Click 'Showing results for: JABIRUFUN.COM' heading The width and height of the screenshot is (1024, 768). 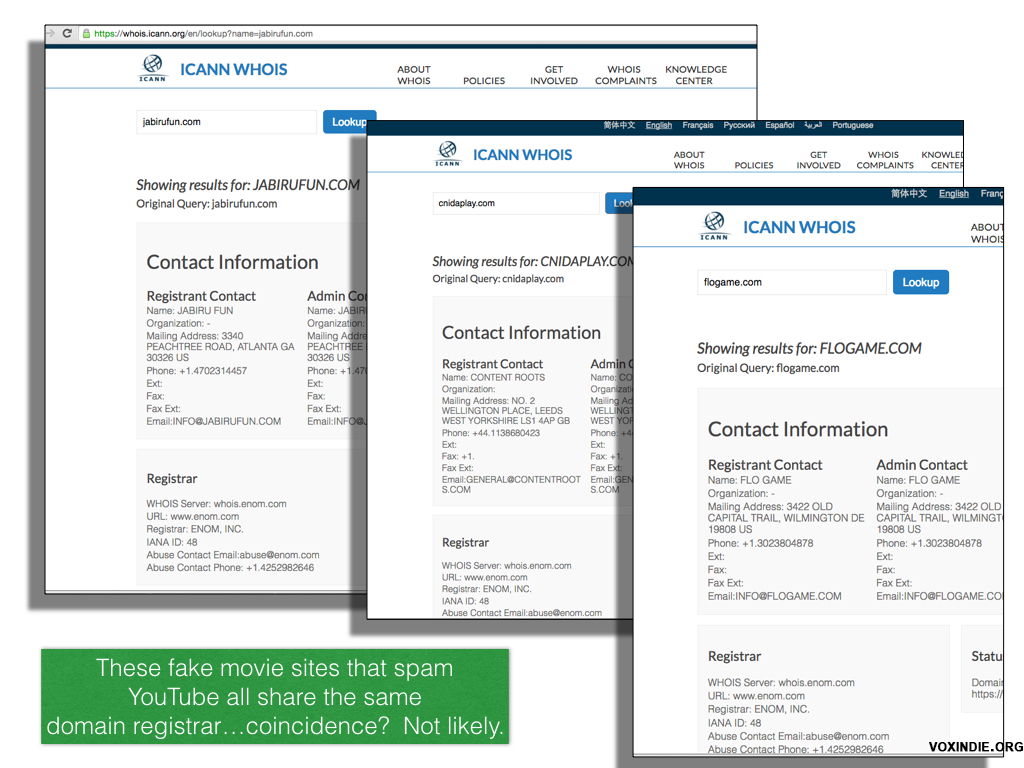click(248, 185)
